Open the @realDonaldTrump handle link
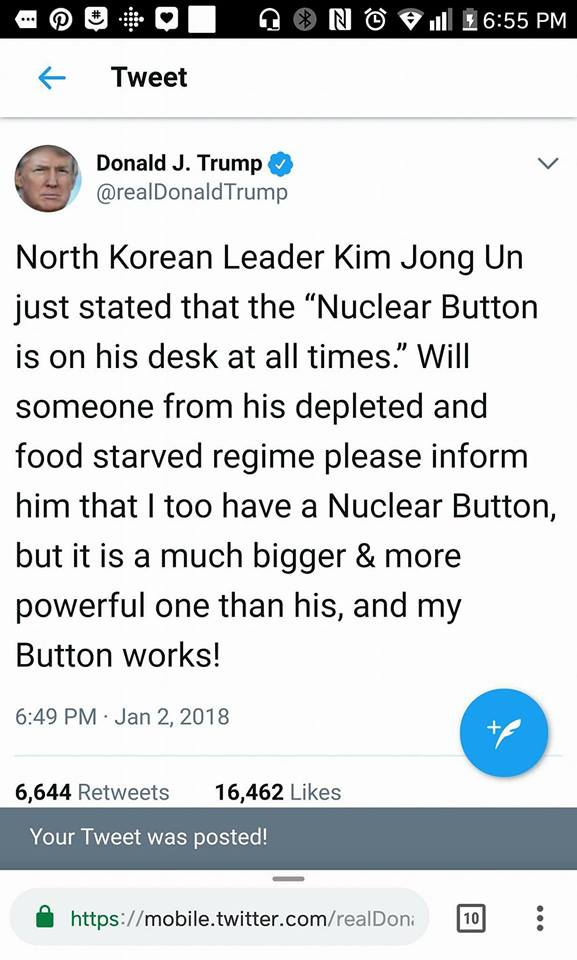577x960 pixels. point(192,192)
